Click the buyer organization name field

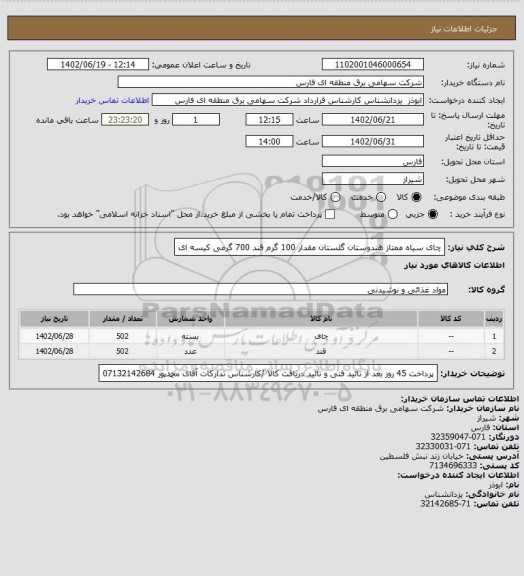point(270,82)
